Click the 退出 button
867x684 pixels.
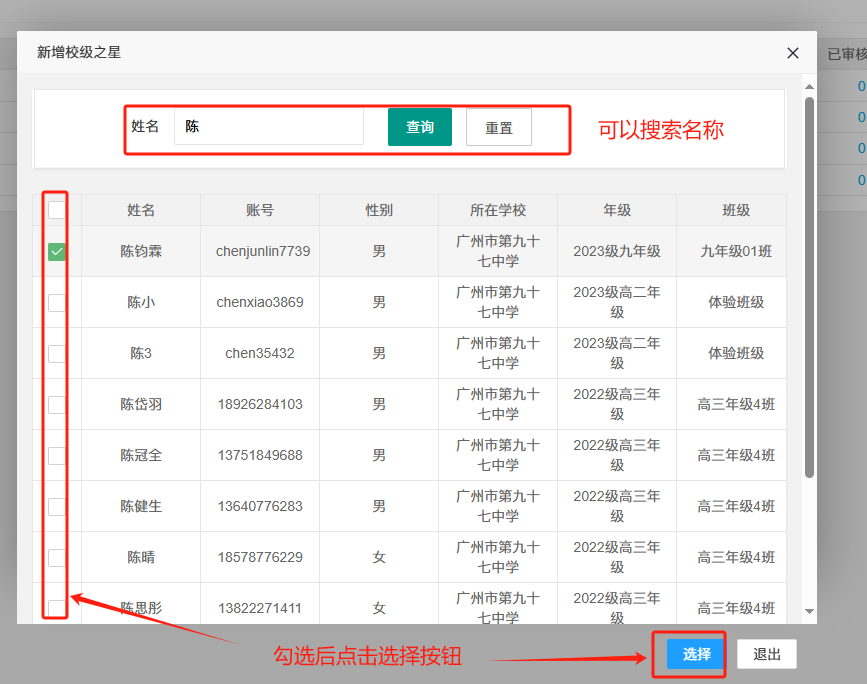(x=766, y=654)
